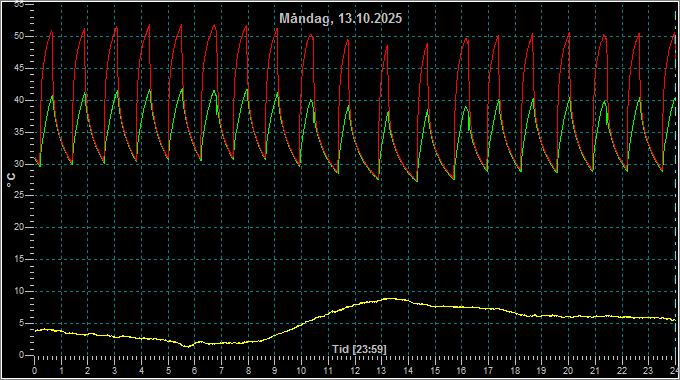Click the Tid [23:59] time label
Screen dimensions: 680x380
tap(359, 349)
